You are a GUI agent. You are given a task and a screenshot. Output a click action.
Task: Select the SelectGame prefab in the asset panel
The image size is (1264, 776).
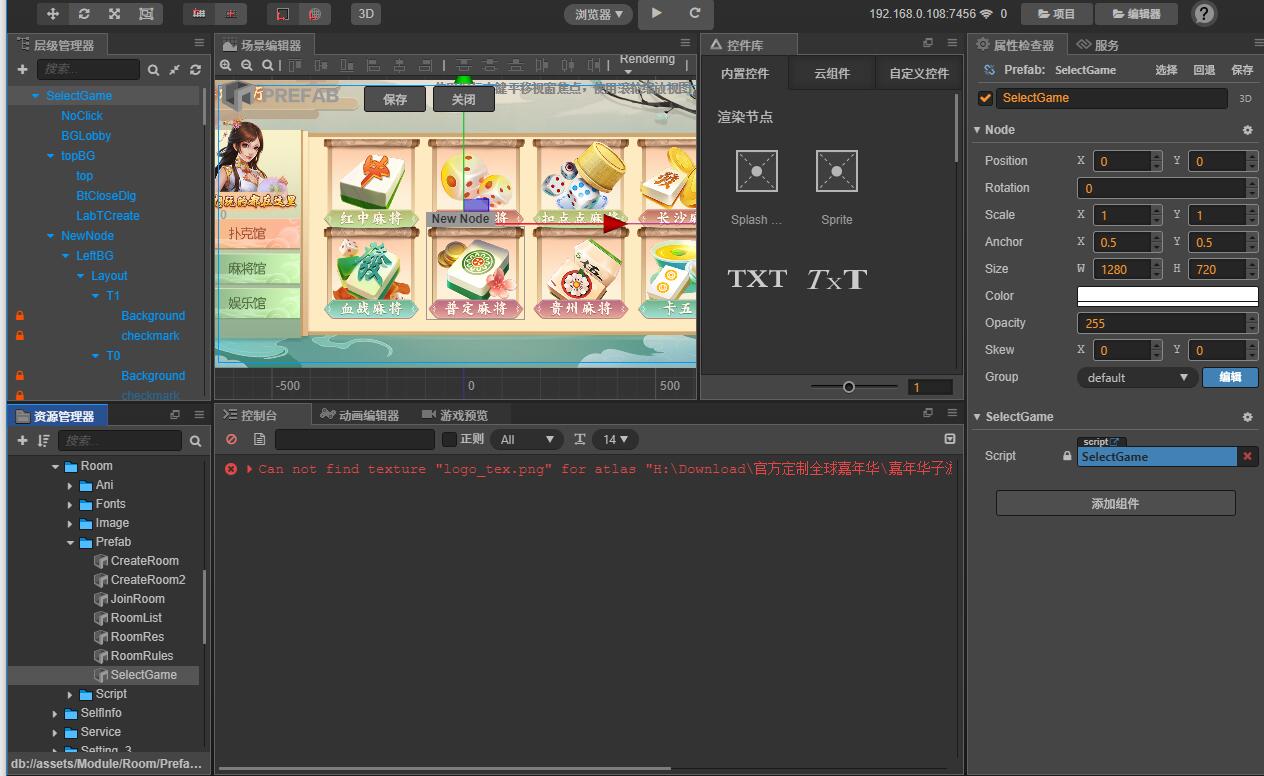(x=143, y=675)
